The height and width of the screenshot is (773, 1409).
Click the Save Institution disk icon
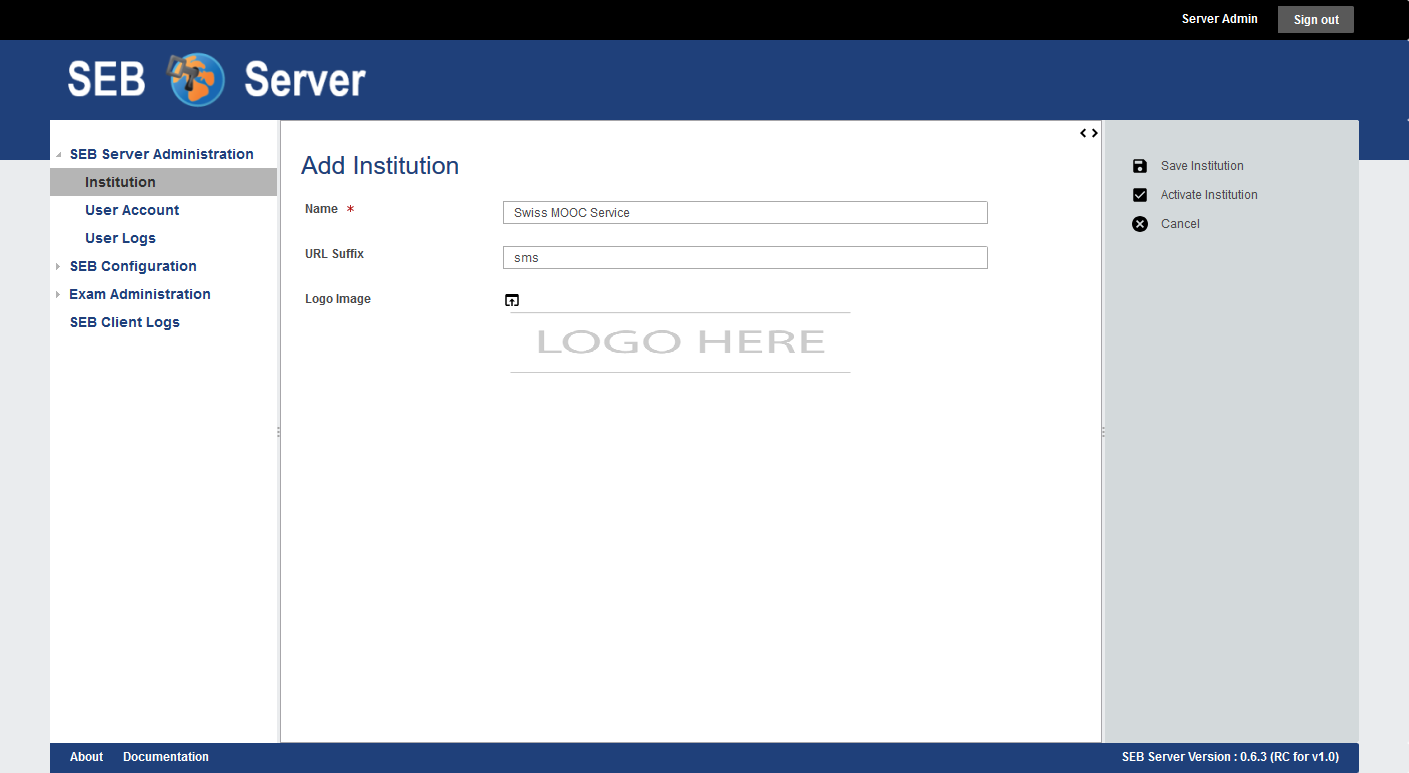pyautogui.click(x=1139, y=166)
